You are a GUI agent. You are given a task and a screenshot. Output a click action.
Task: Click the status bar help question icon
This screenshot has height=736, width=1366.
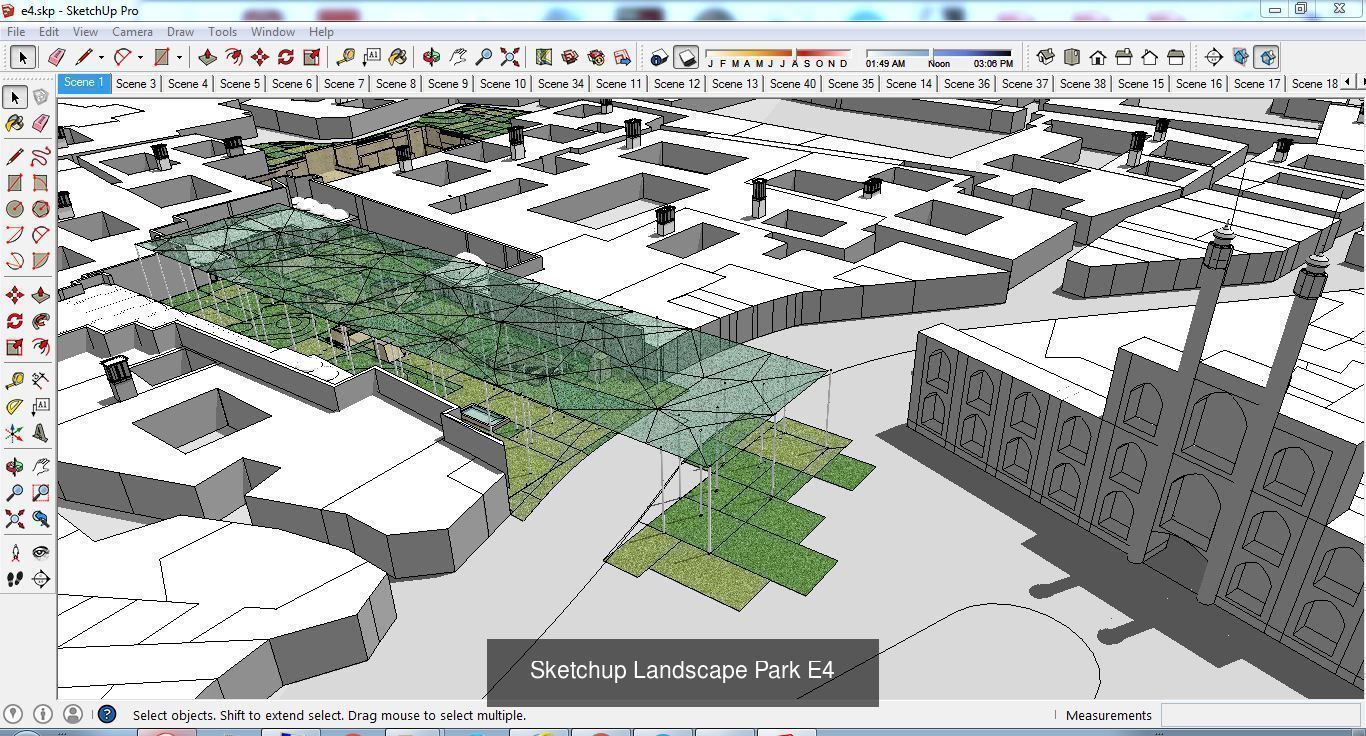[x=107, y=714]
